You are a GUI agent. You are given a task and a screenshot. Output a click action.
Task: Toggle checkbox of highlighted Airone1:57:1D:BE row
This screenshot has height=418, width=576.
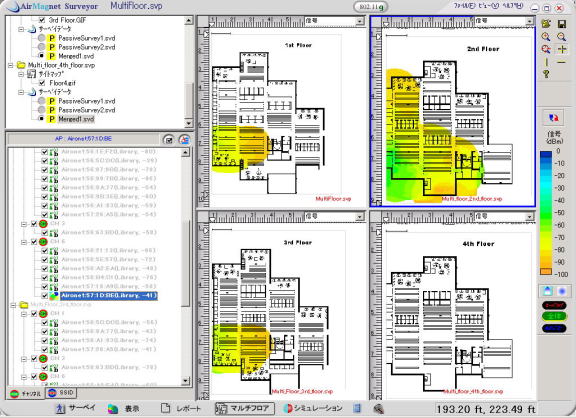click(x=45, y=295)
